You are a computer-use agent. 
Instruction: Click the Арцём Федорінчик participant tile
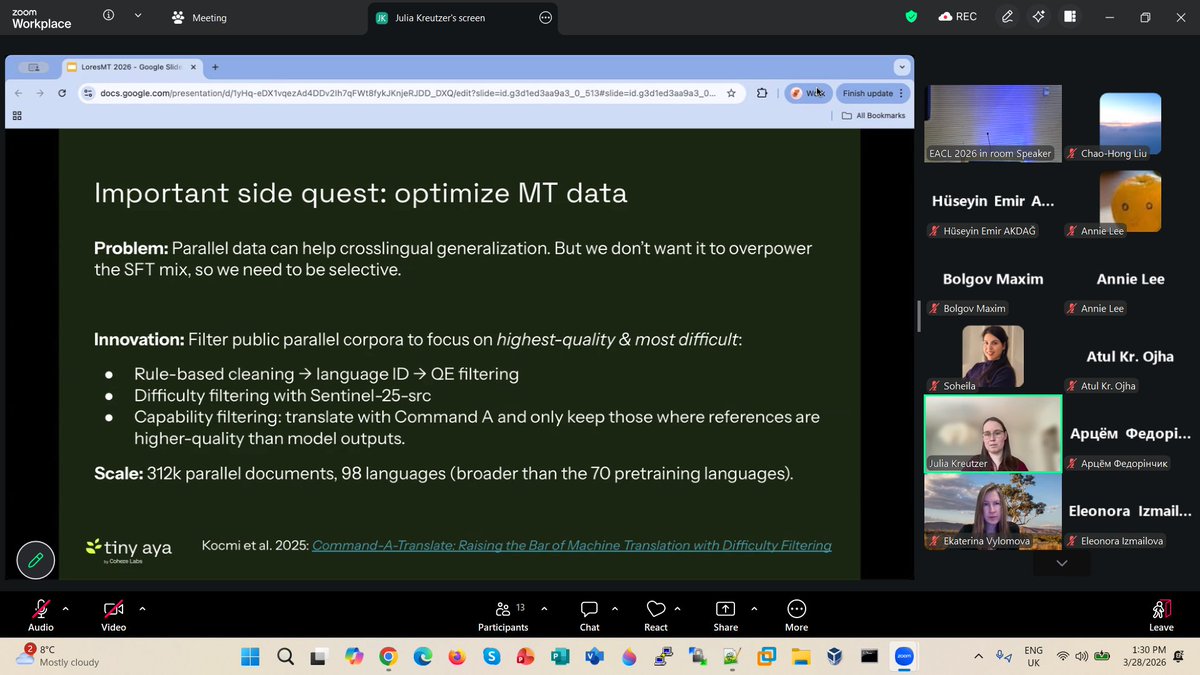[x=1130, y=433]
